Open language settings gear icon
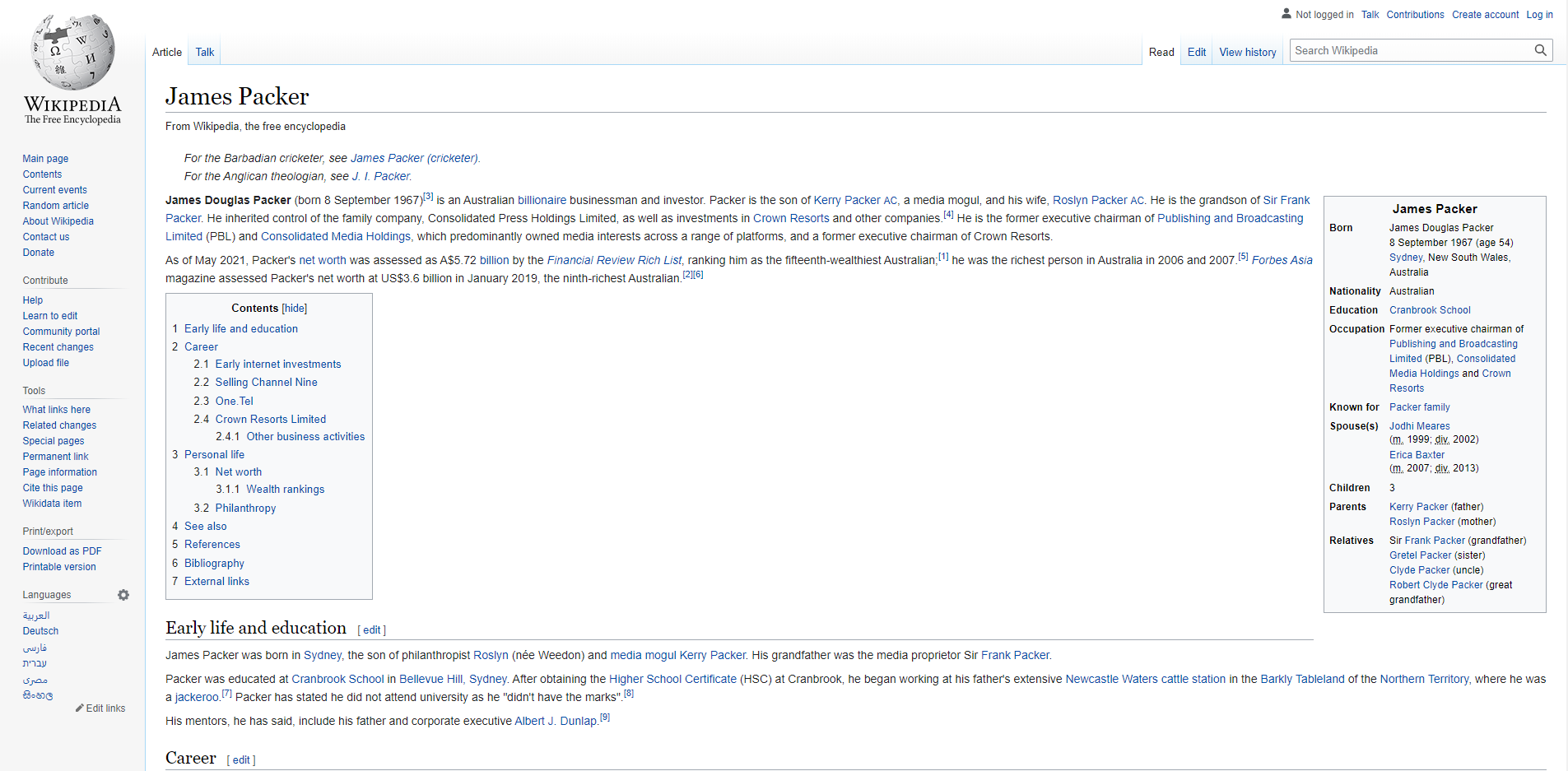The image size is (1568, 771). pos(123,595)
